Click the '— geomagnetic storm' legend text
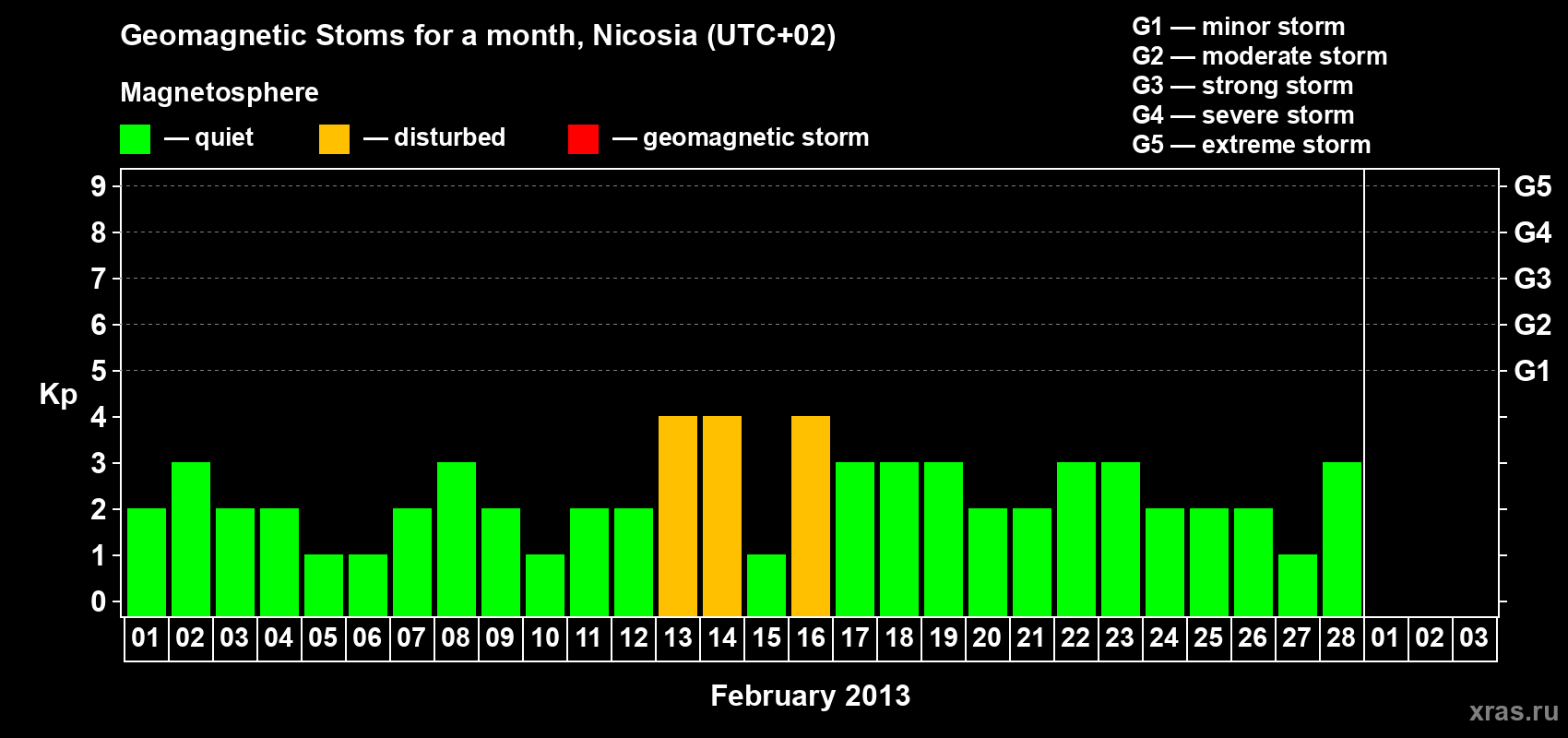The width and height of the screenshot is (1568, 738). pos(741,138)
